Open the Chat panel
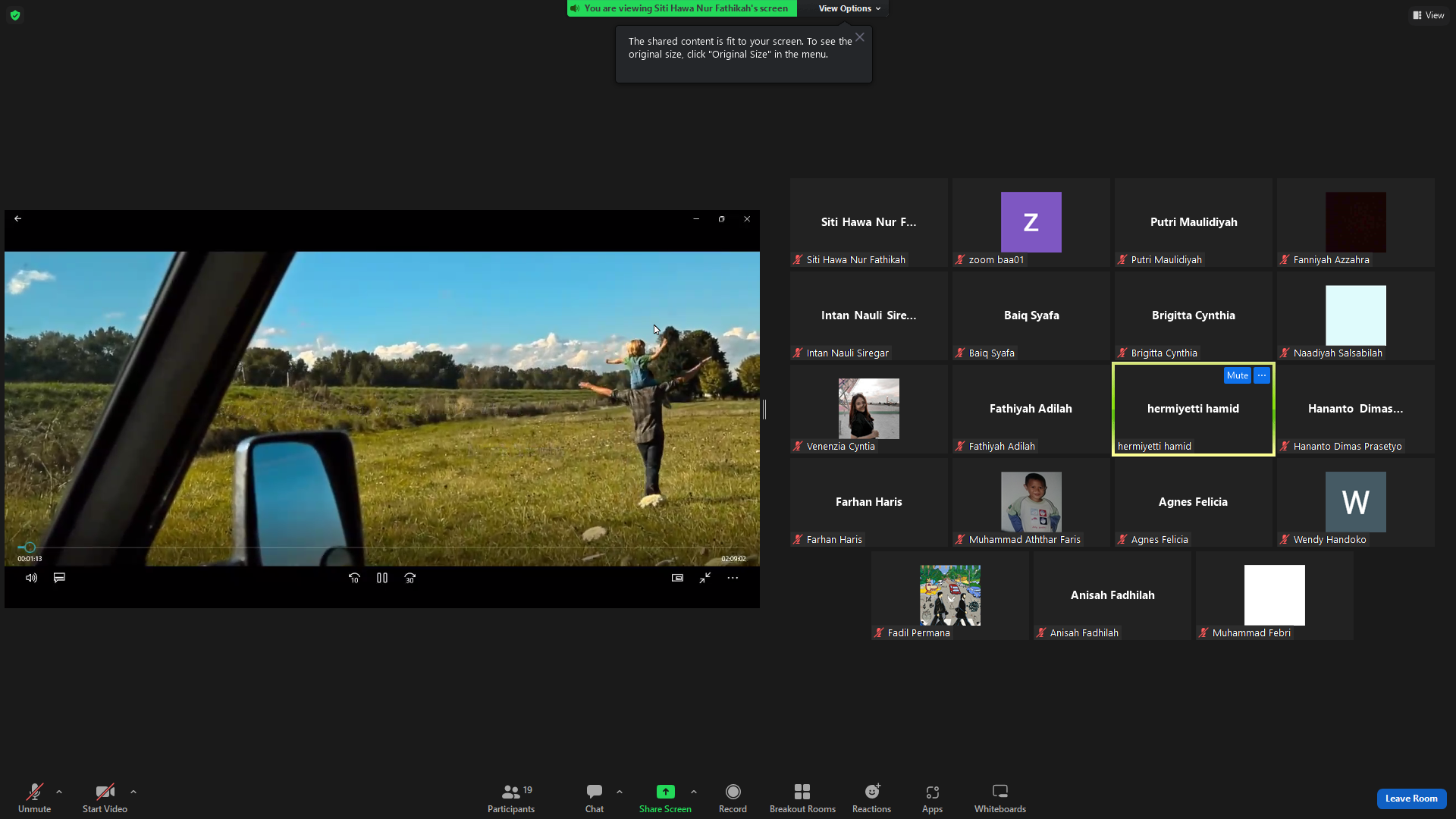This screenshot has width=1456, height=819. pyautogui.click(x=595, y=799)
